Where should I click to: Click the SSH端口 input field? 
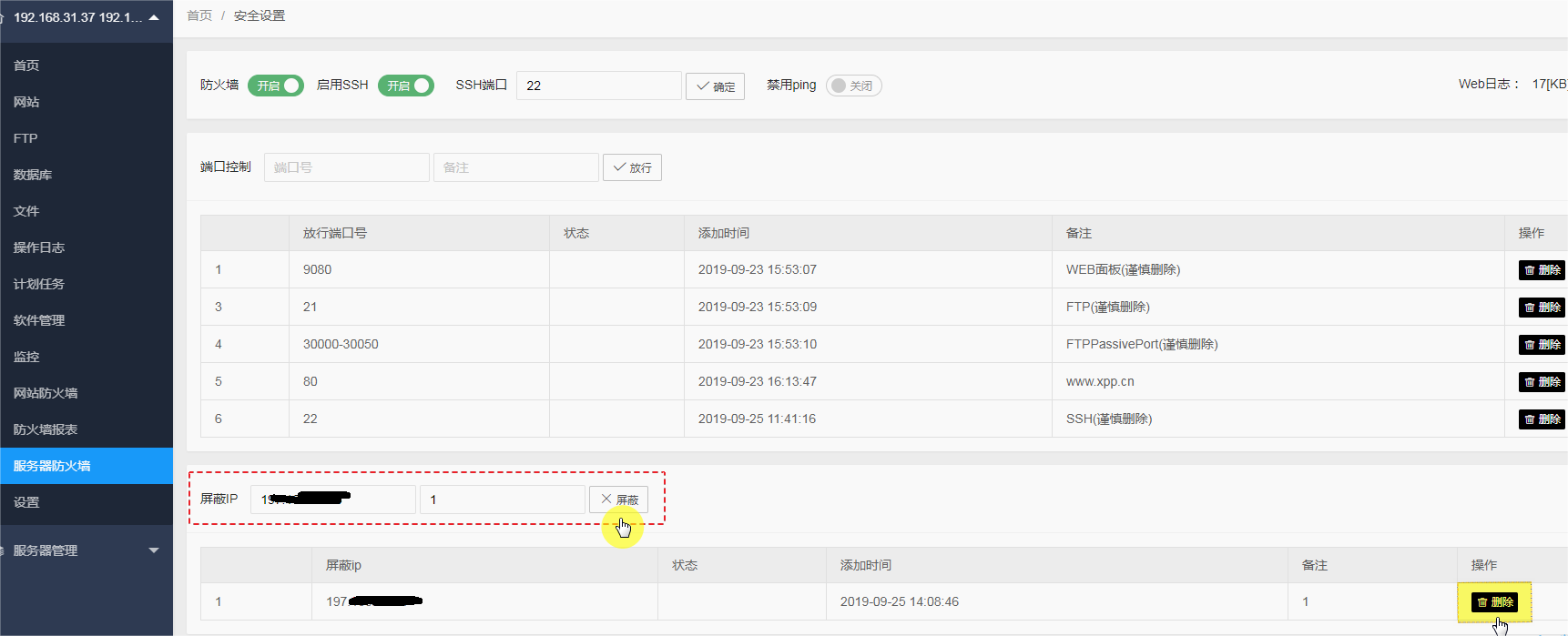(x=598, y=86)
